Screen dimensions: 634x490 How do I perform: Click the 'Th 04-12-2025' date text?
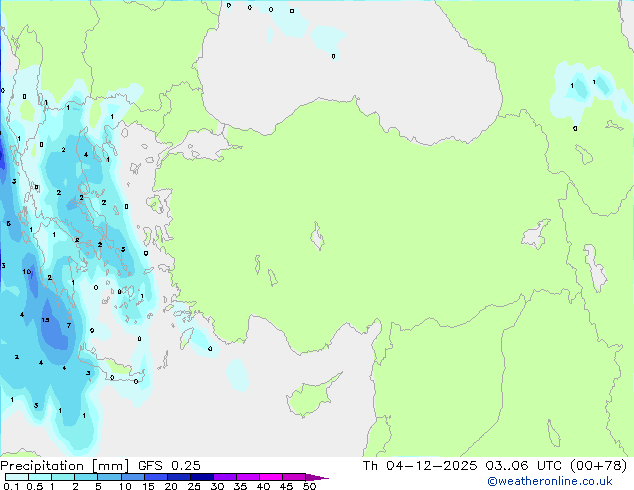point(419,466)
